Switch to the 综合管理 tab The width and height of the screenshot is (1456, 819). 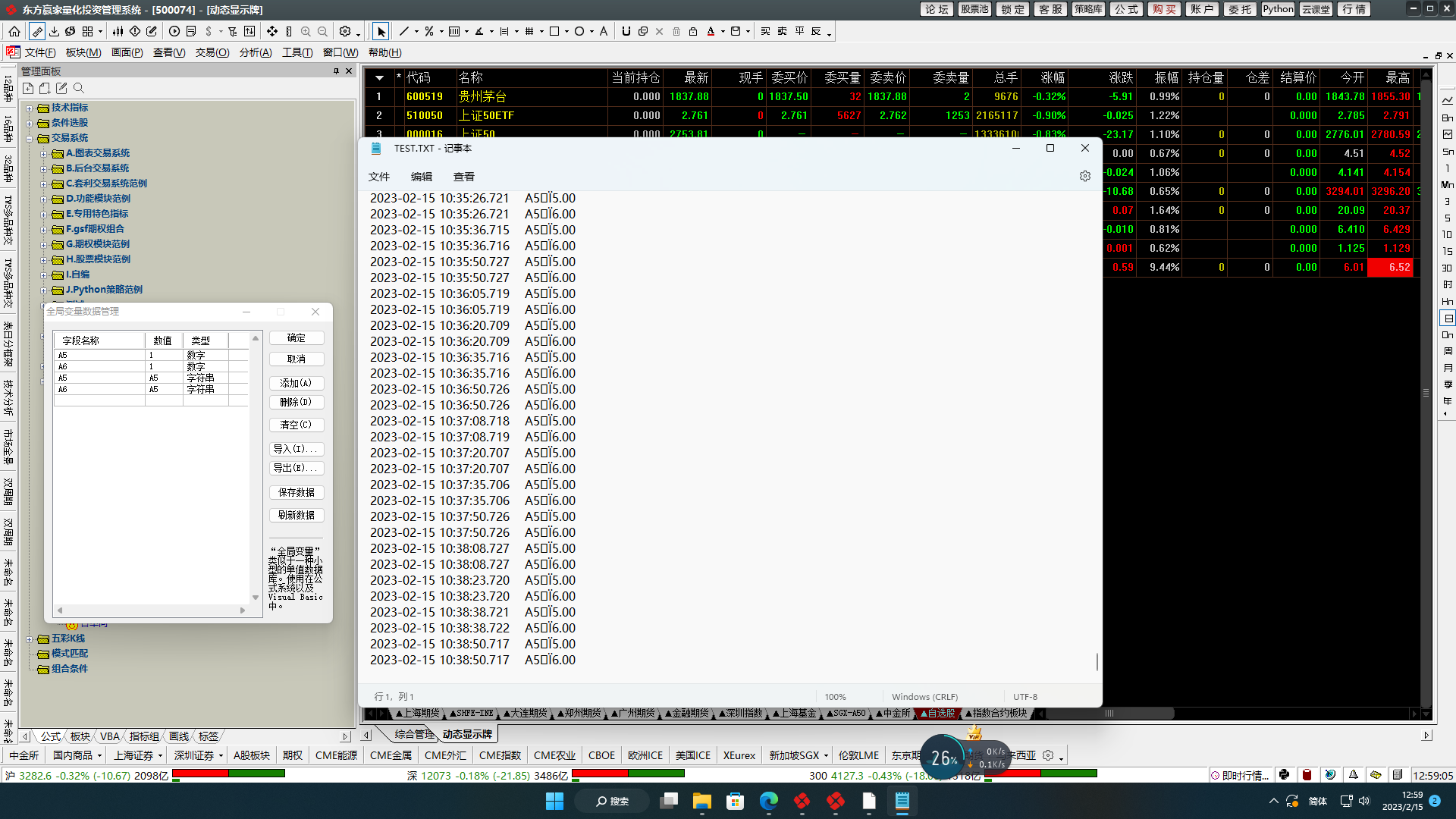(x=414, y=734)
